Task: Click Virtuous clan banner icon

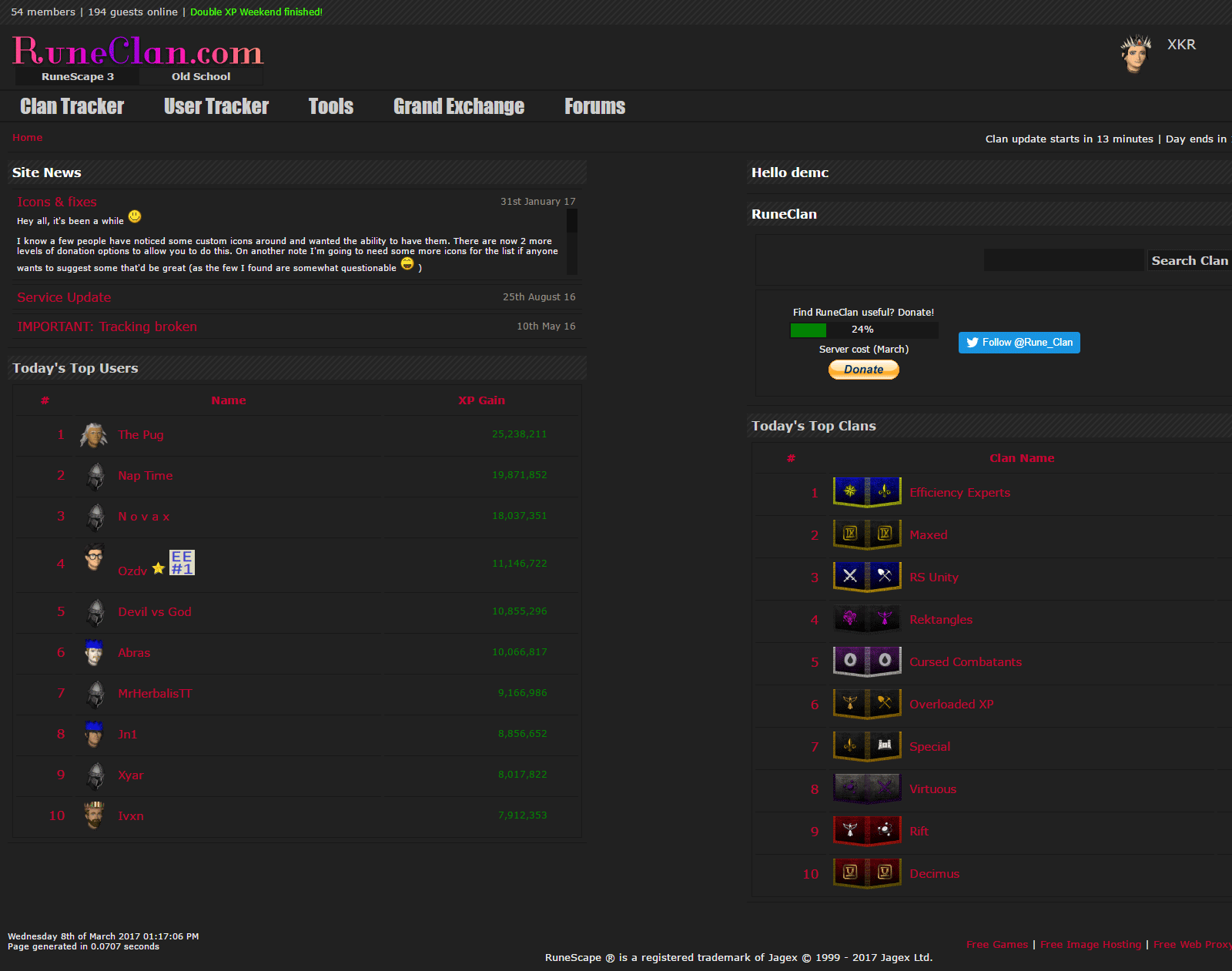Action: pos(867,789)
